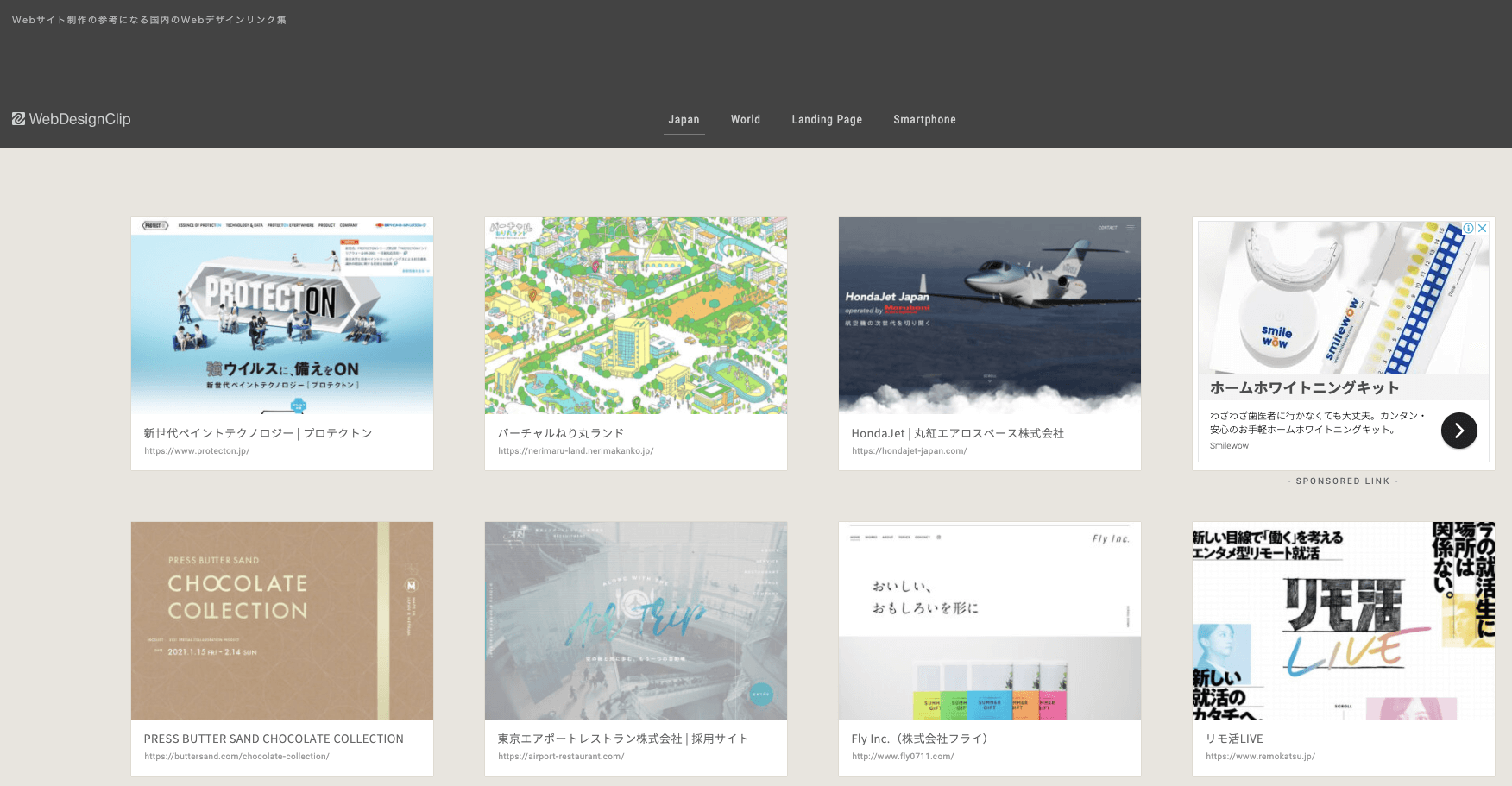Click the ホームホワイトニングキット ad headline
This screenshot has width=1512, height=786.
pyautogui.click(x=1304, y=388)
